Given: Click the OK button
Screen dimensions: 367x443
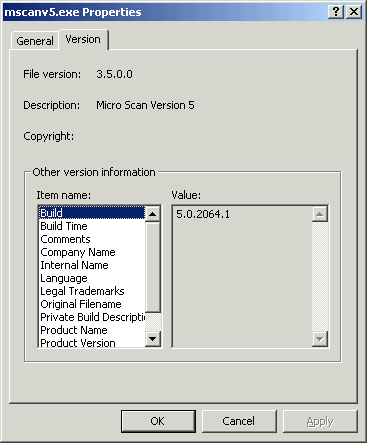Looking at the screenshot, I should [x=158, y=421].
